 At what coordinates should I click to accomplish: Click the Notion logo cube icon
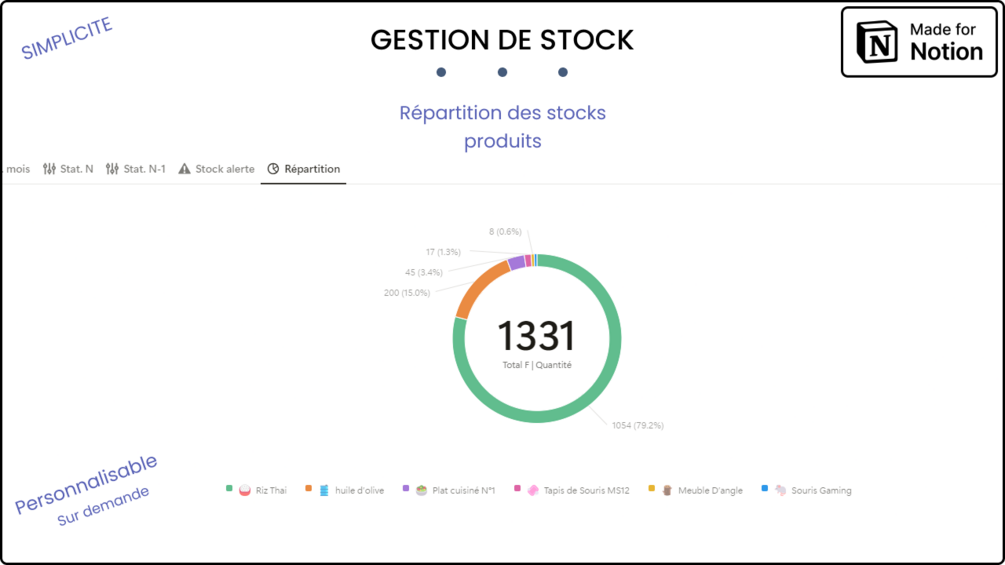point(878,42)
